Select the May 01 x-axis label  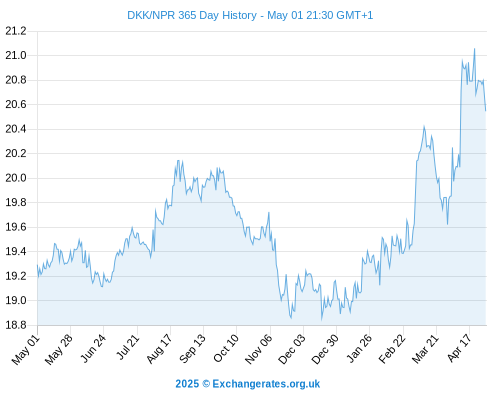26,350
